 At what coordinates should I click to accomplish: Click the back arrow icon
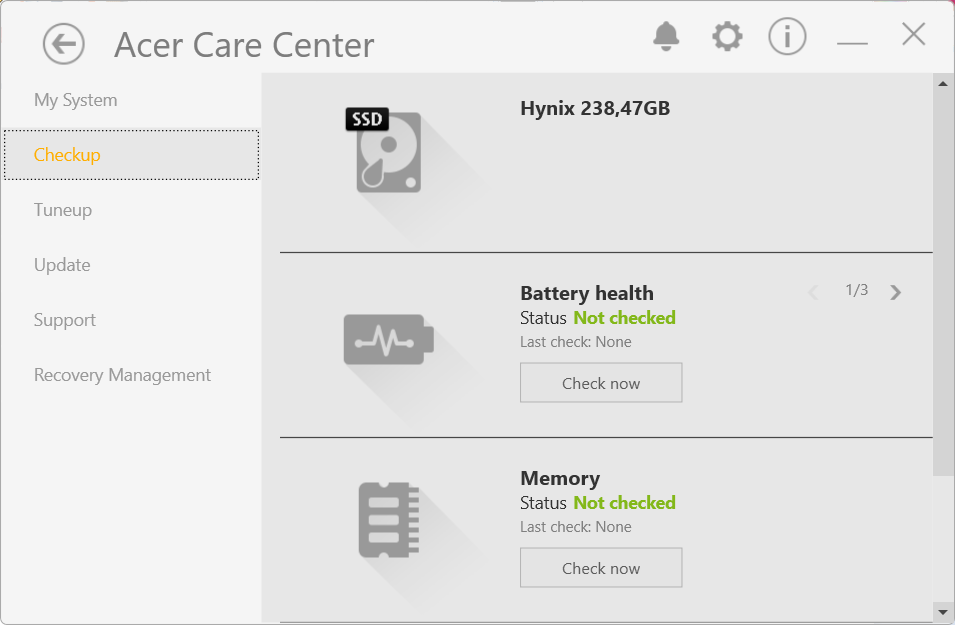pyautogui.click(x=64, y=44)
